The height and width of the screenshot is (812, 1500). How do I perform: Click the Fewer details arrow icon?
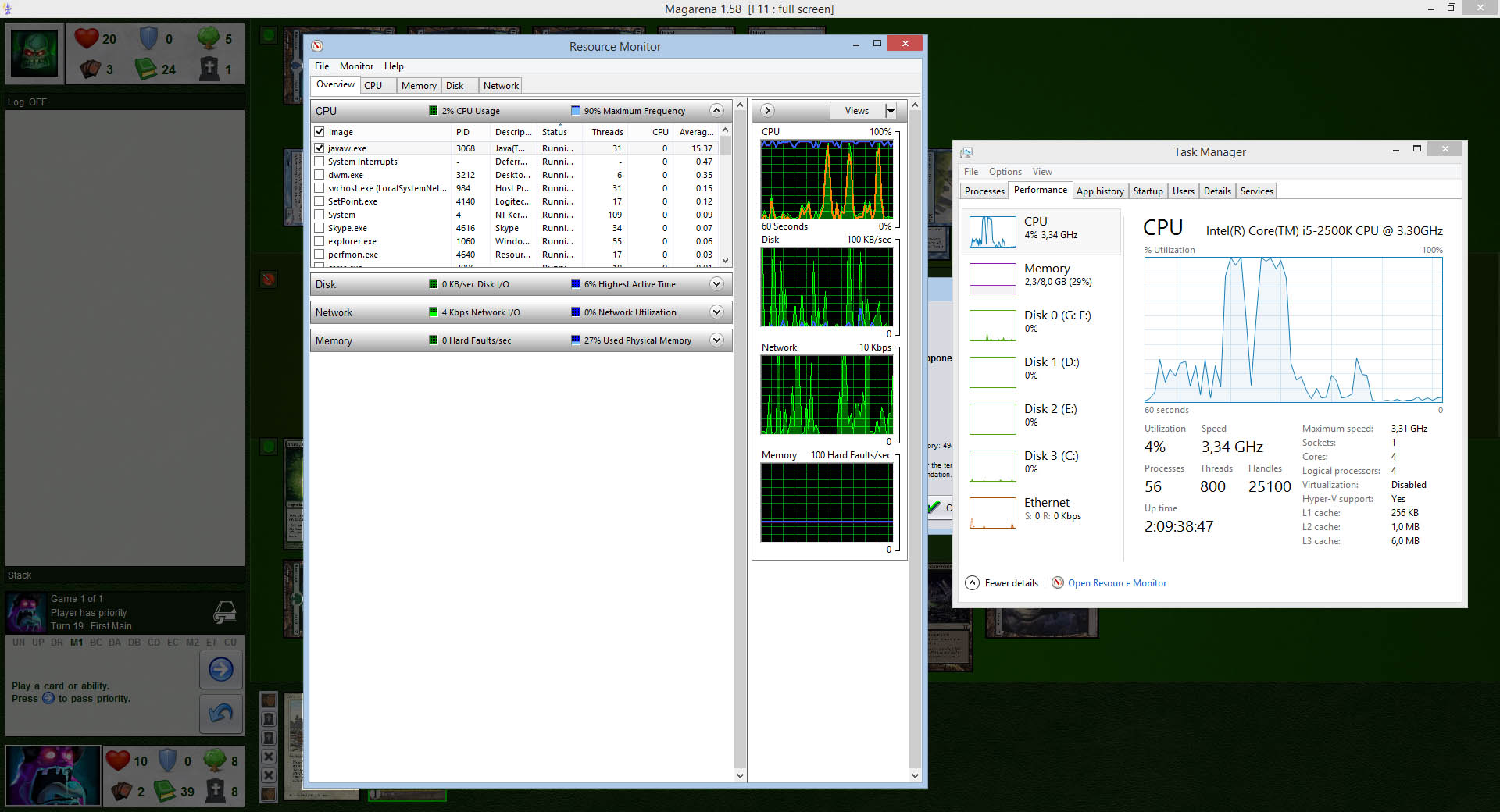coord(972,583)
